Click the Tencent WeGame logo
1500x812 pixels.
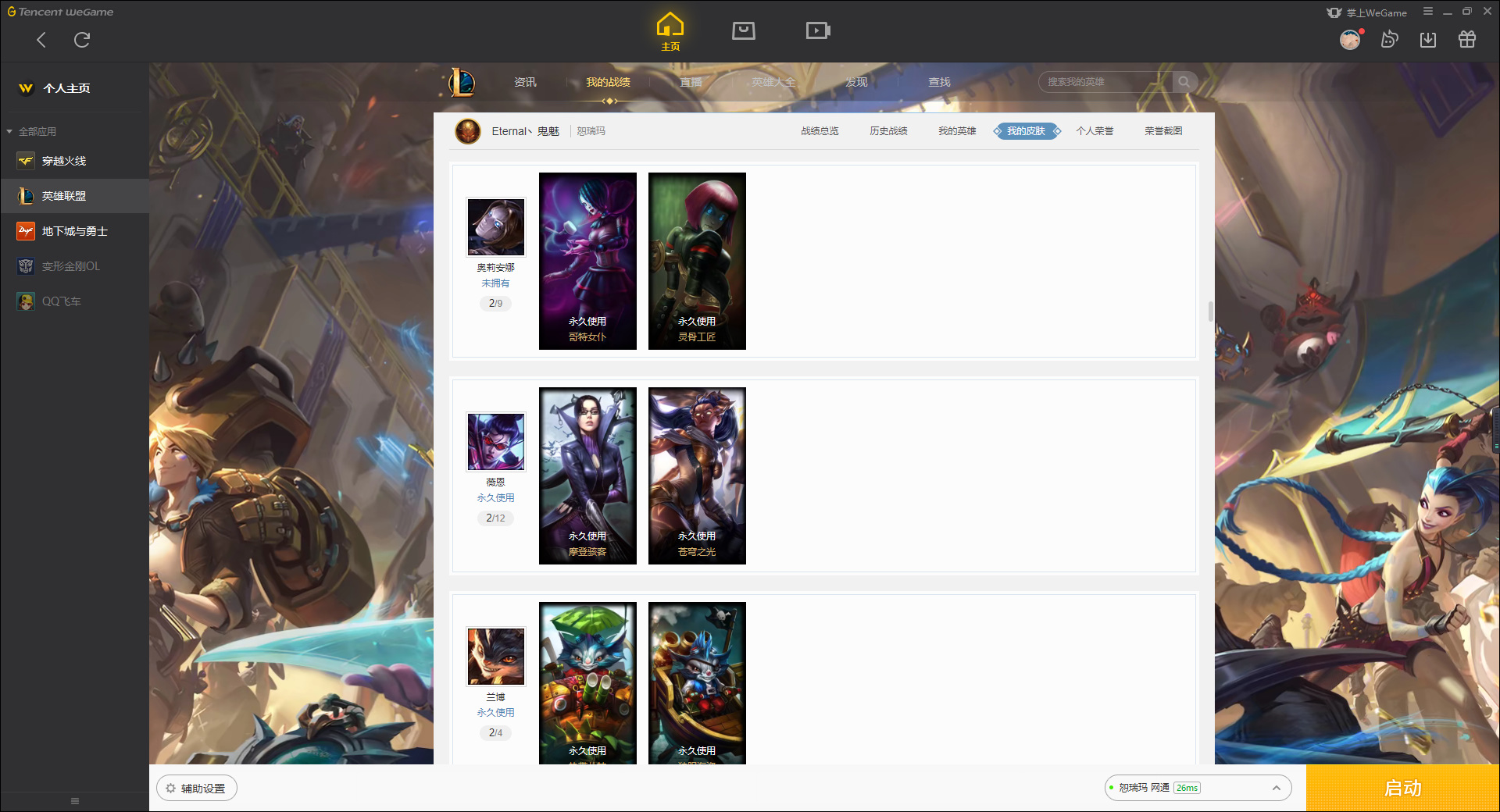pos(61,12)
